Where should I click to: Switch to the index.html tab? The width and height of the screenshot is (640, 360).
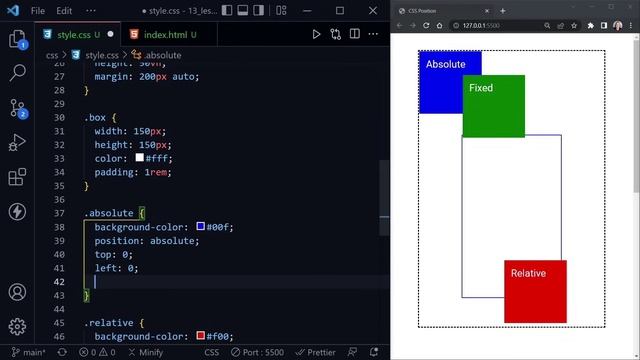(x=169, y=35)
